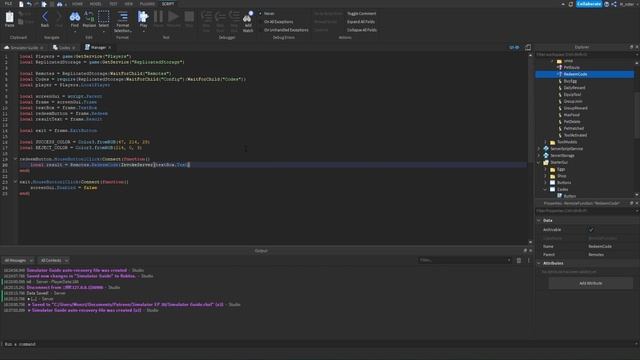Close the Manager script tab
This screenshot has height=360, width=640.
(x=109, y=48)
